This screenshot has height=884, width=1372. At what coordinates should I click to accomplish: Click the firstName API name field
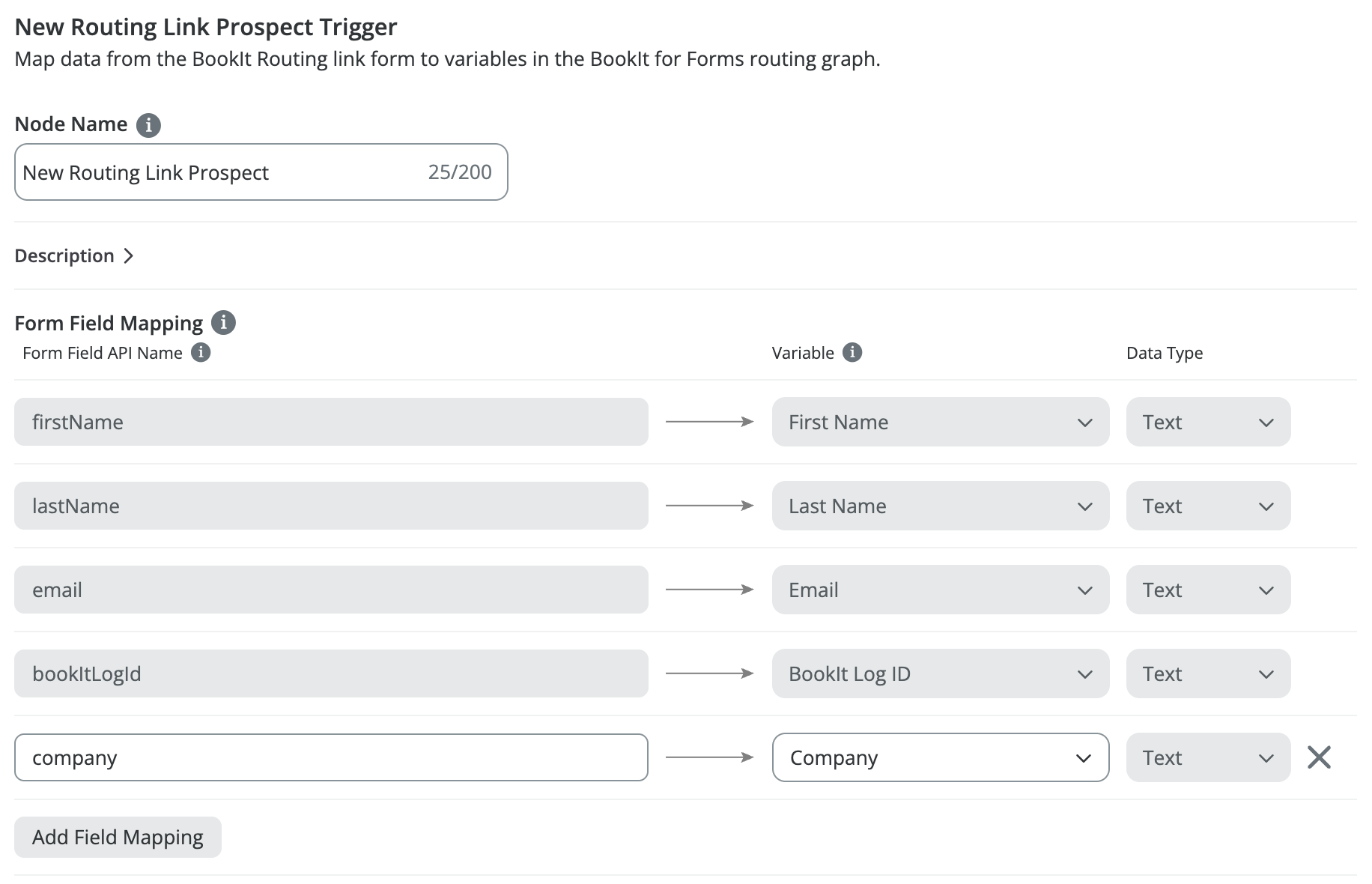pos(331,422)
